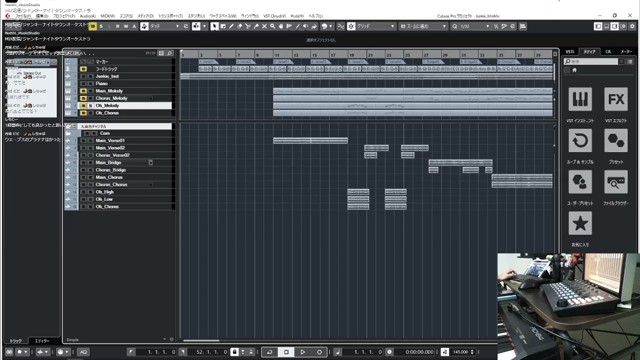Adjust the tempo 145.000 stepper
Screen dimensions: 640x360
pos(472,352)
